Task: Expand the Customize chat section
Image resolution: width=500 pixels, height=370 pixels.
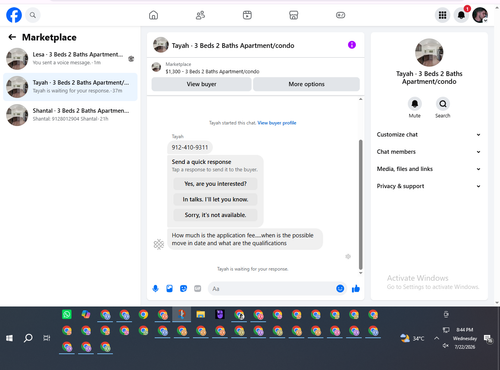Action: click(429, 135)
